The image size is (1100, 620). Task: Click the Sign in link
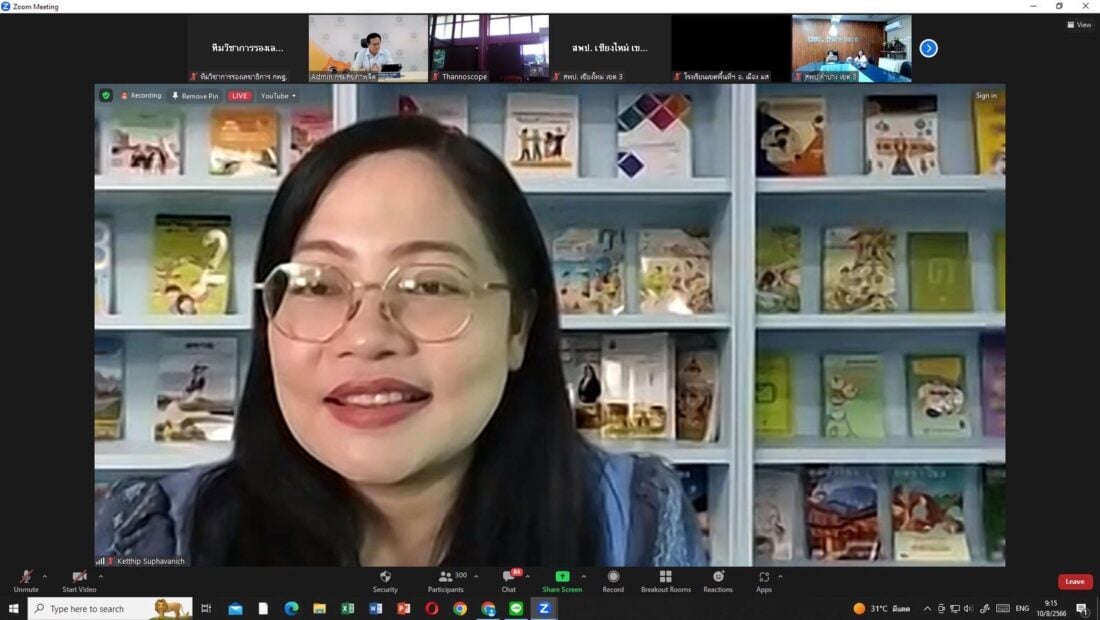pyautogui.click(x=986, y=96)
